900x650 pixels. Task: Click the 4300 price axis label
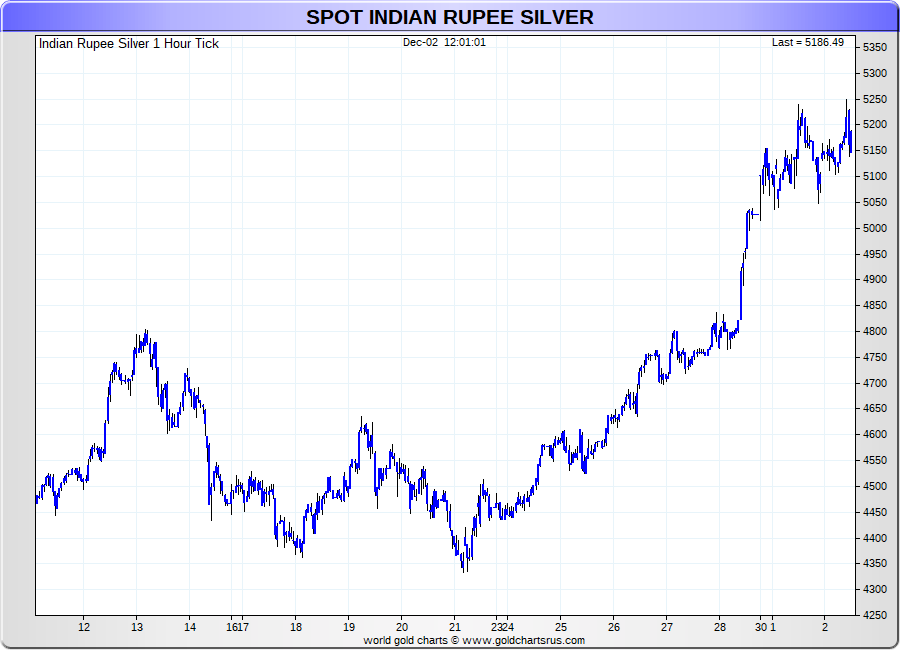tap(875, 589)
